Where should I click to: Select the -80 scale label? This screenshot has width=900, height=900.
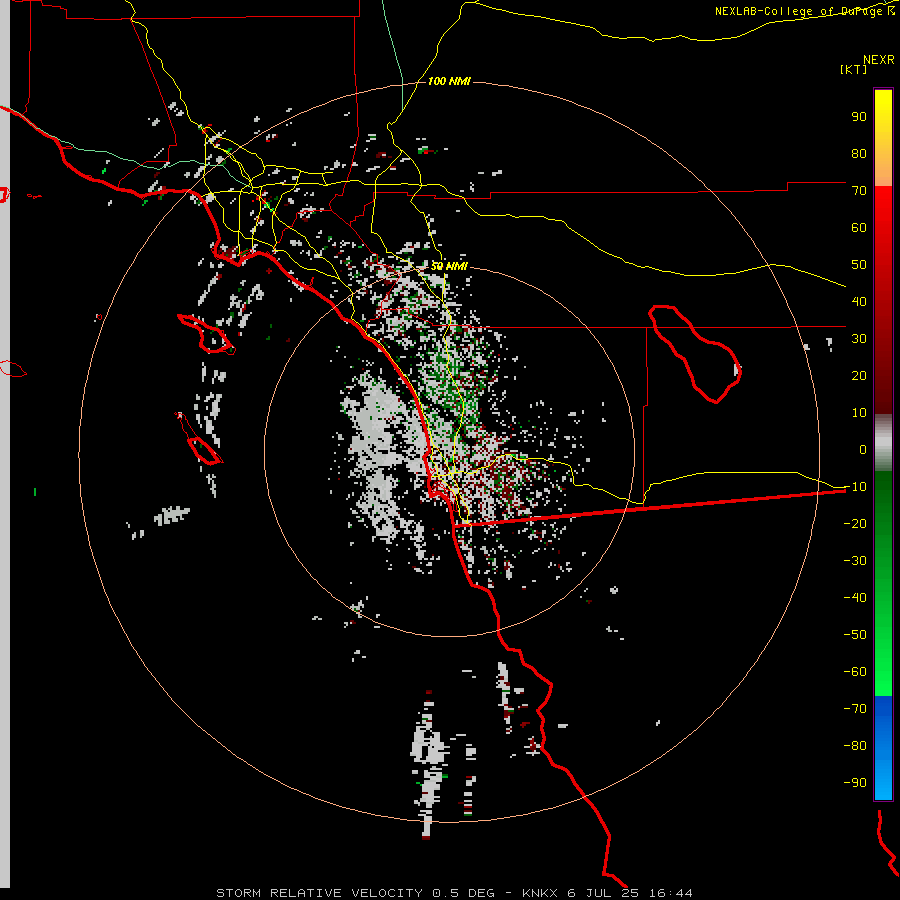(x=855, y=746)
